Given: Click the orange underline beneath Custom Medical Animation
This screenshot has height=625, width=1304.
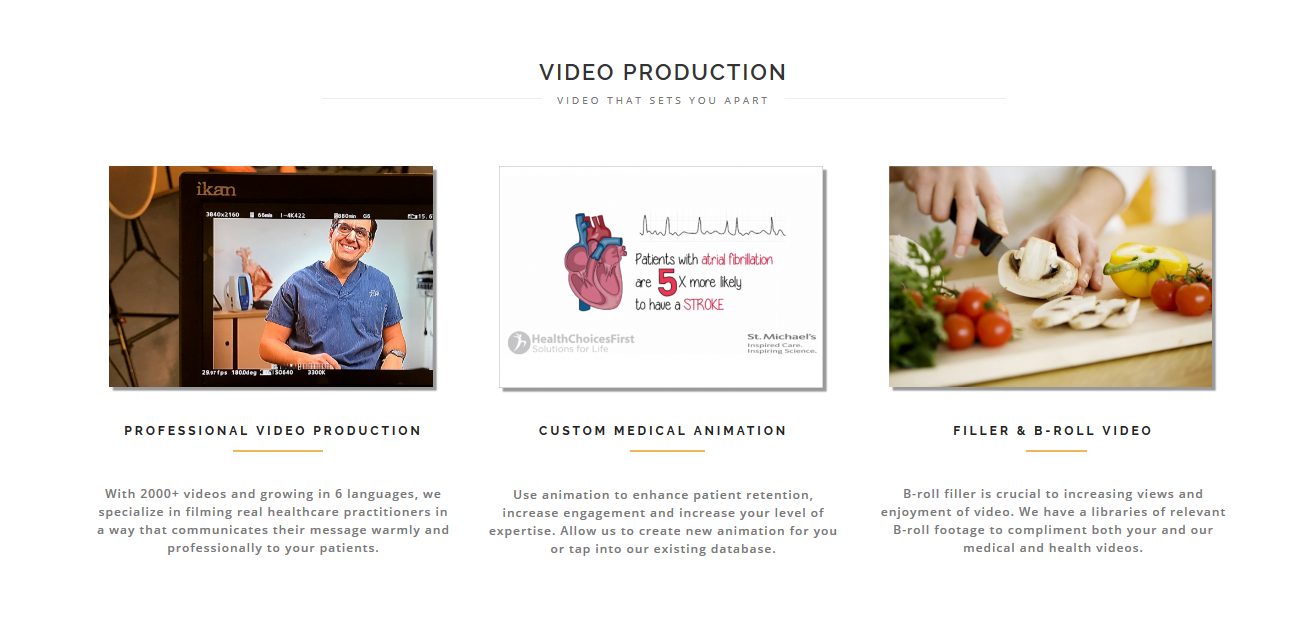Looking at the screenshot, I should [x=667, y=451].
